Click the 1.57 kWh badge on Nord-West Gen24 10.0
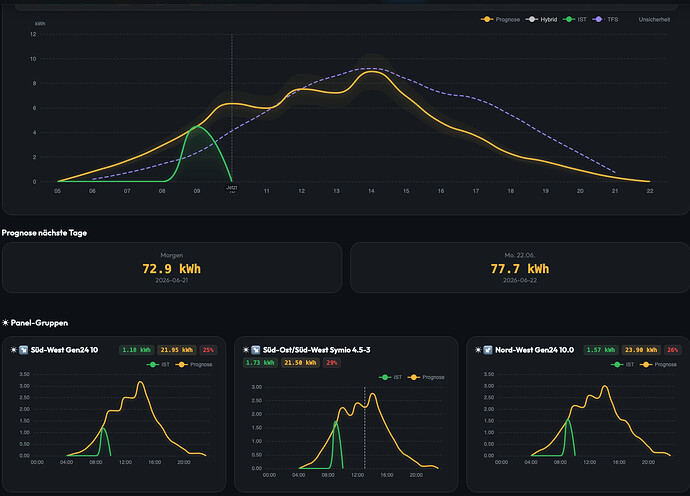Viewport: 690px width, 496px height. pos(601,350)
